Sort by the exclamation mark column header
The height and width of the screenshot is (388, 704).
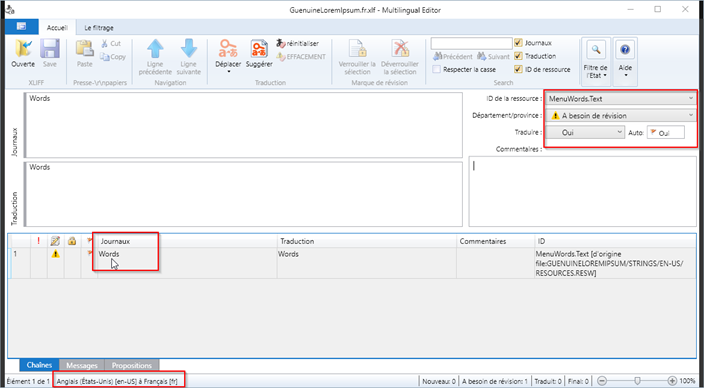pyautogui.click(x=39, y=241)
